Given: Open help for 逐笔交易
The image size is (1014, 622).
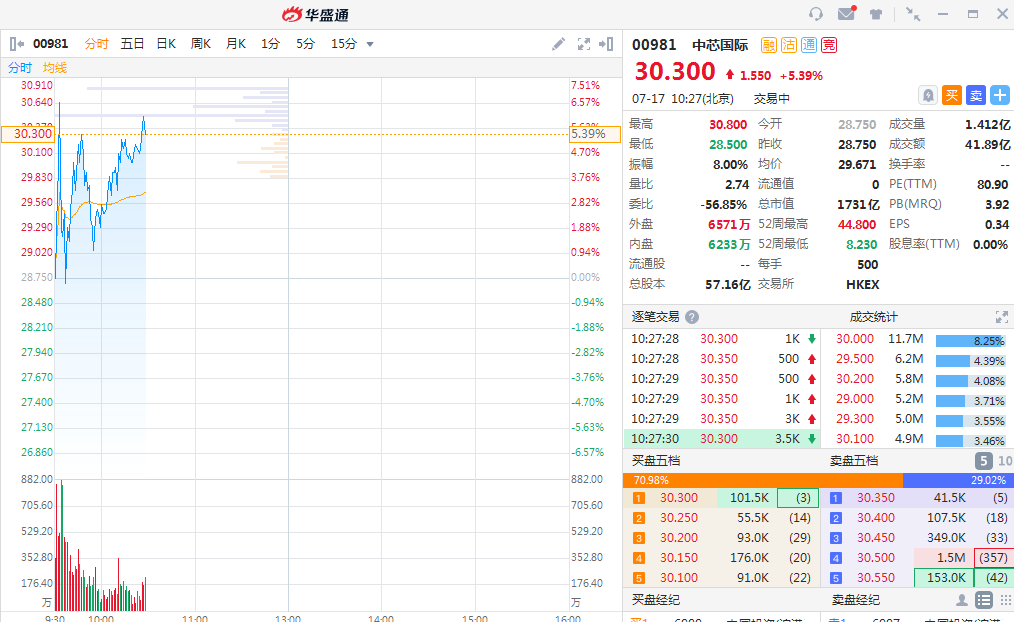Looking at the screenshot, I should tap(692, 317).
